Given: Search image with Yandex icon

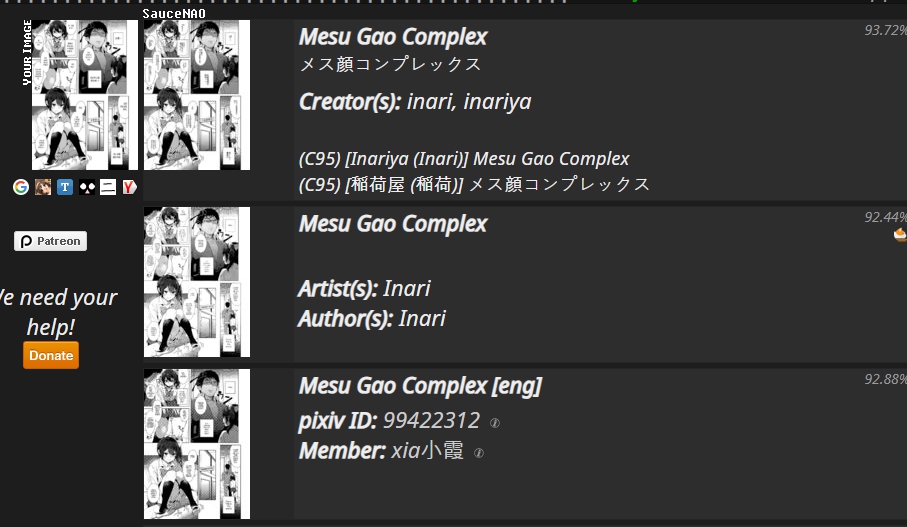Looking at the screenshot, I should coord(129,187).
